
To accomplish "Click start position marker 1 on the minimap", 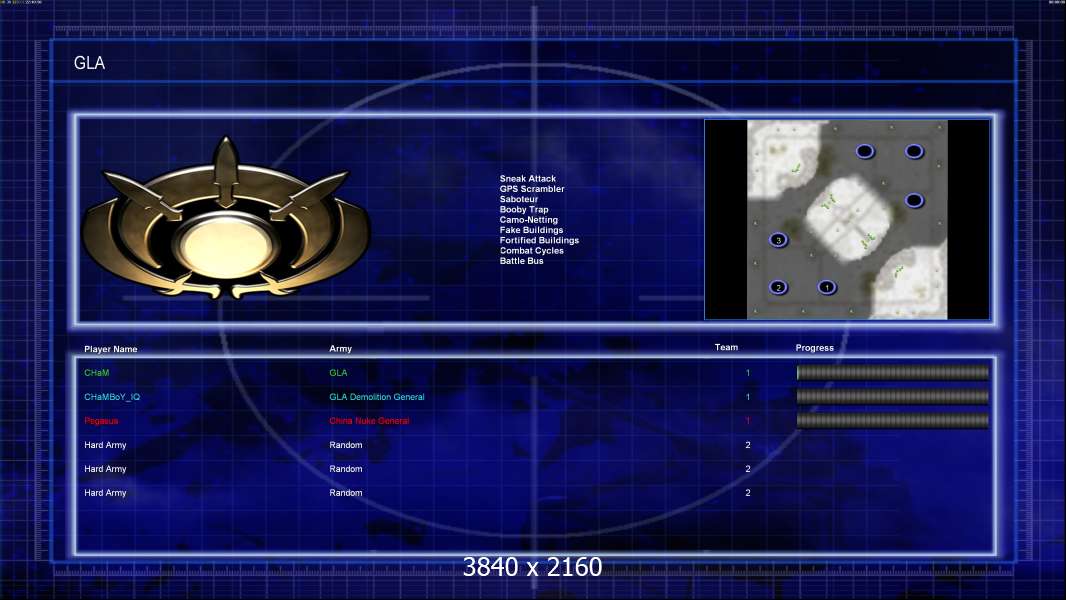I will coord(826,287).
